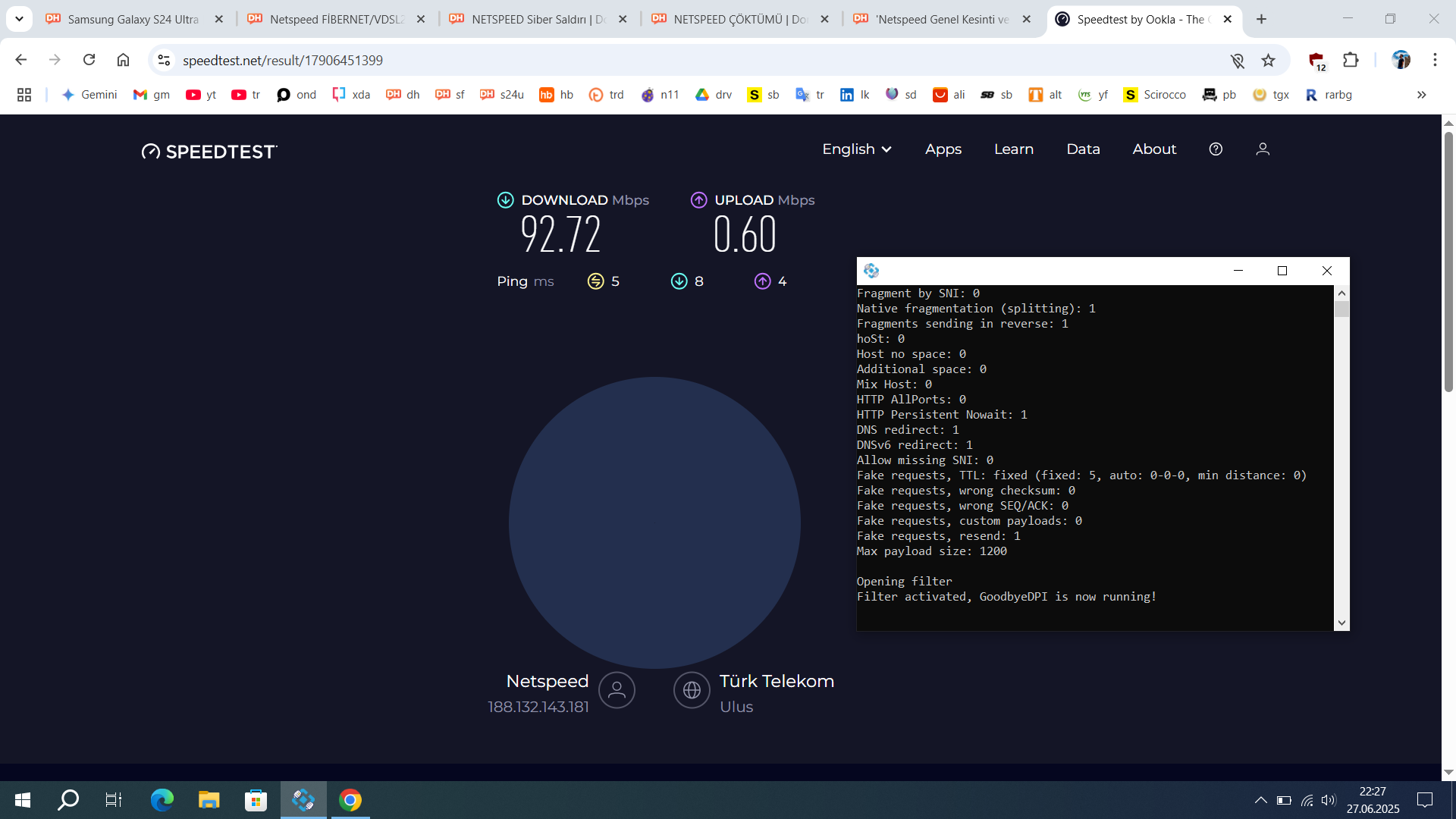Click the Windows Start button
Screen dimensions: 1456x819
click(x=23, y=800)
